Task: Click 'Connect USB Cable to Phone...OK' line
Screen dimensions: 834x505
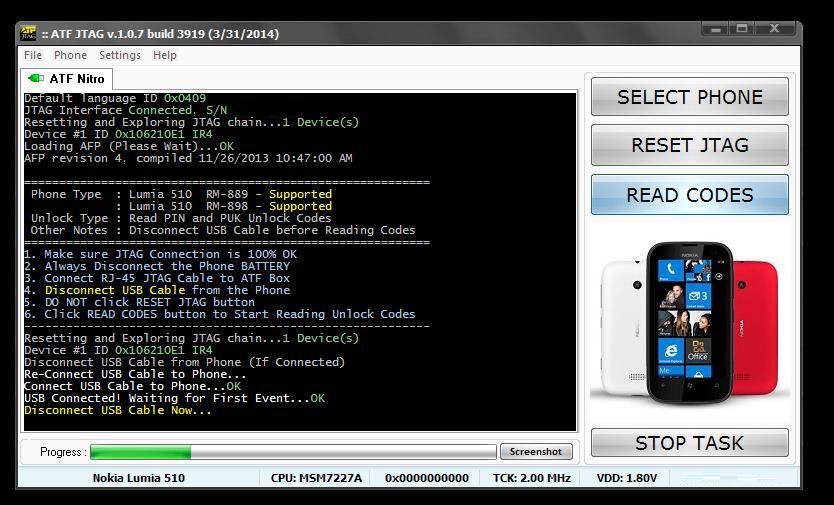Action: coord(132,386)
